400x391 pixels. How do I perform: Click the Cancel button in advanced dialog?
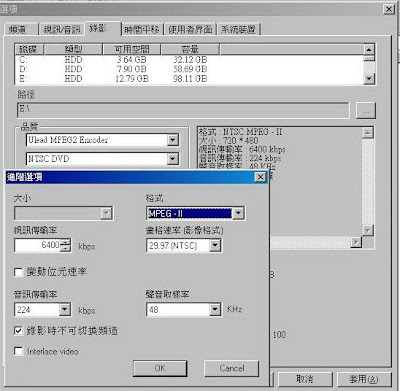[x=232, y=368]
